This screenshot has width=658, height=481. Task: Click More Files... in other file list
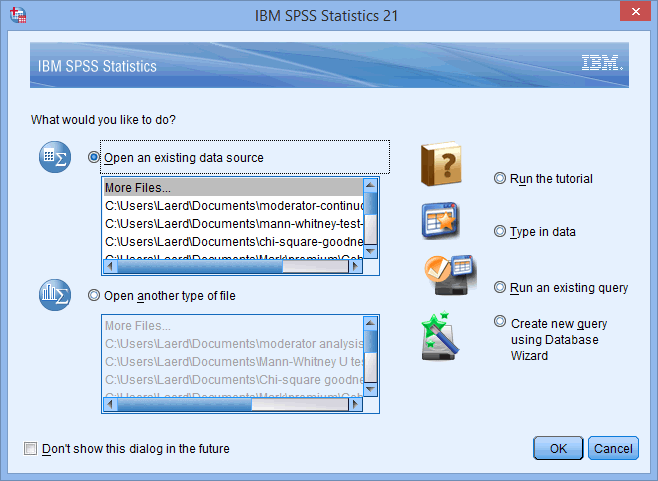(x=233, y=326)
